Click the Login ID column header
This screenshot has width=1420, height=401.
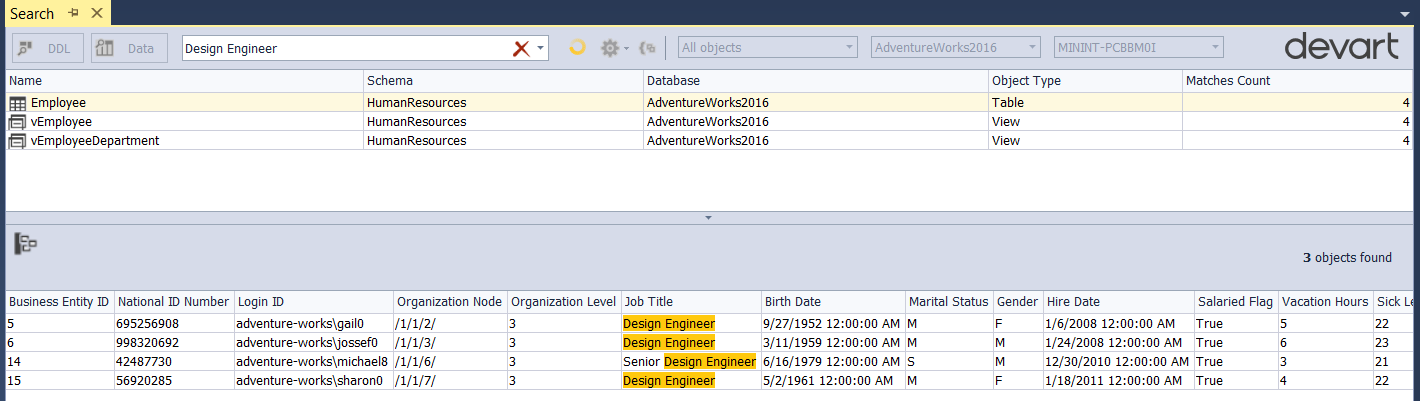coord(313,301)
